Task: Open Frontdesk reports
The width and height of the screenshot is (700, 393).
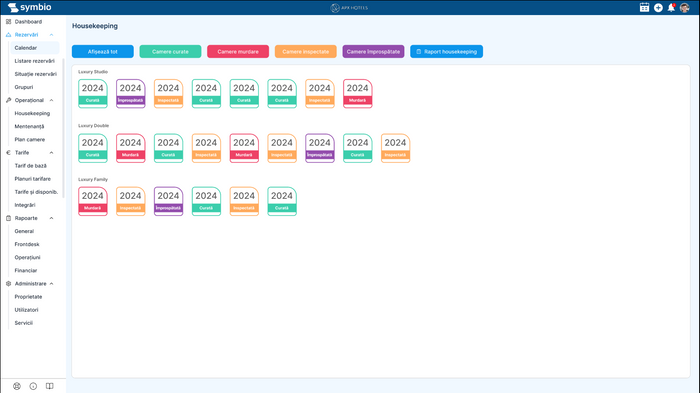Action: [x=27, y=244]
